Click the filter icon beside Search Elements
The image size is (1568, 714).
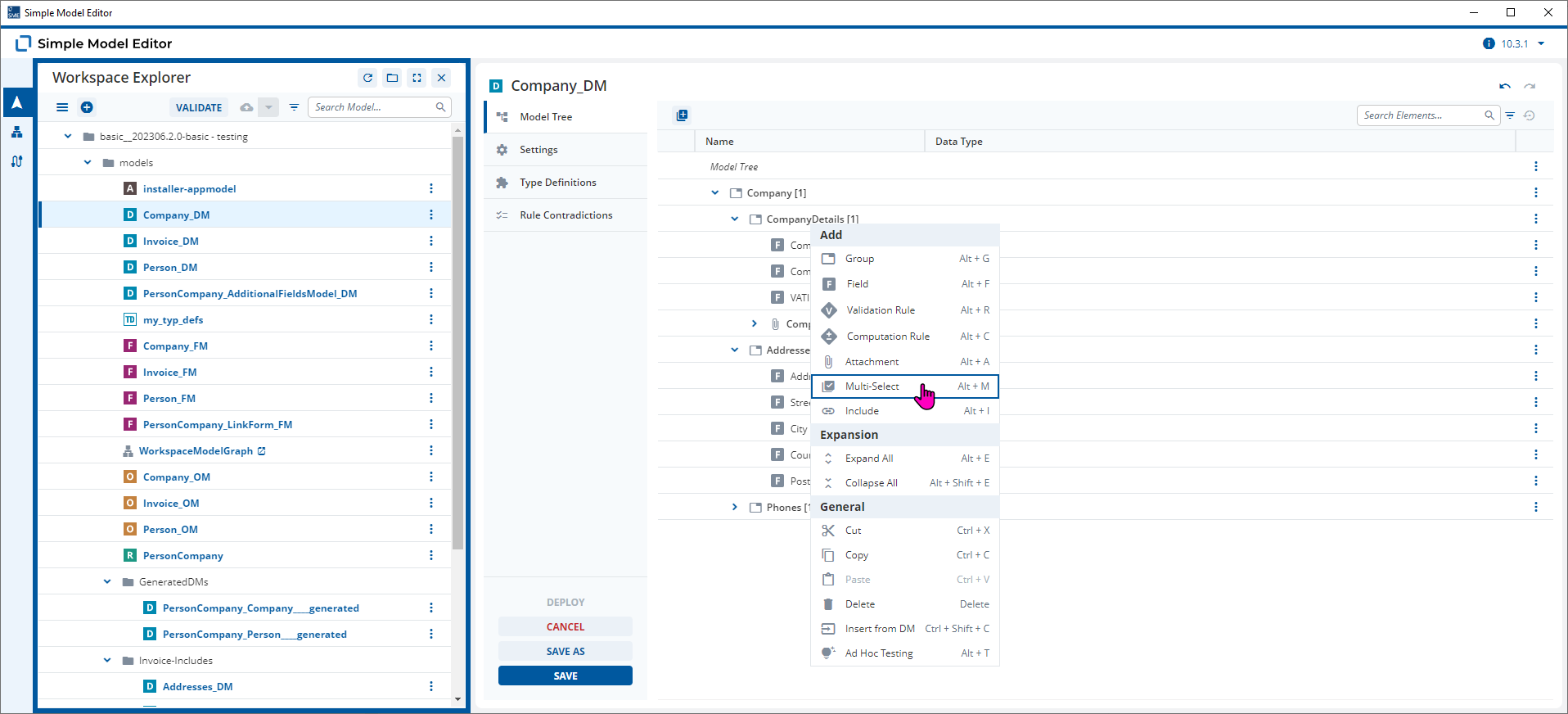[1510, 115]
